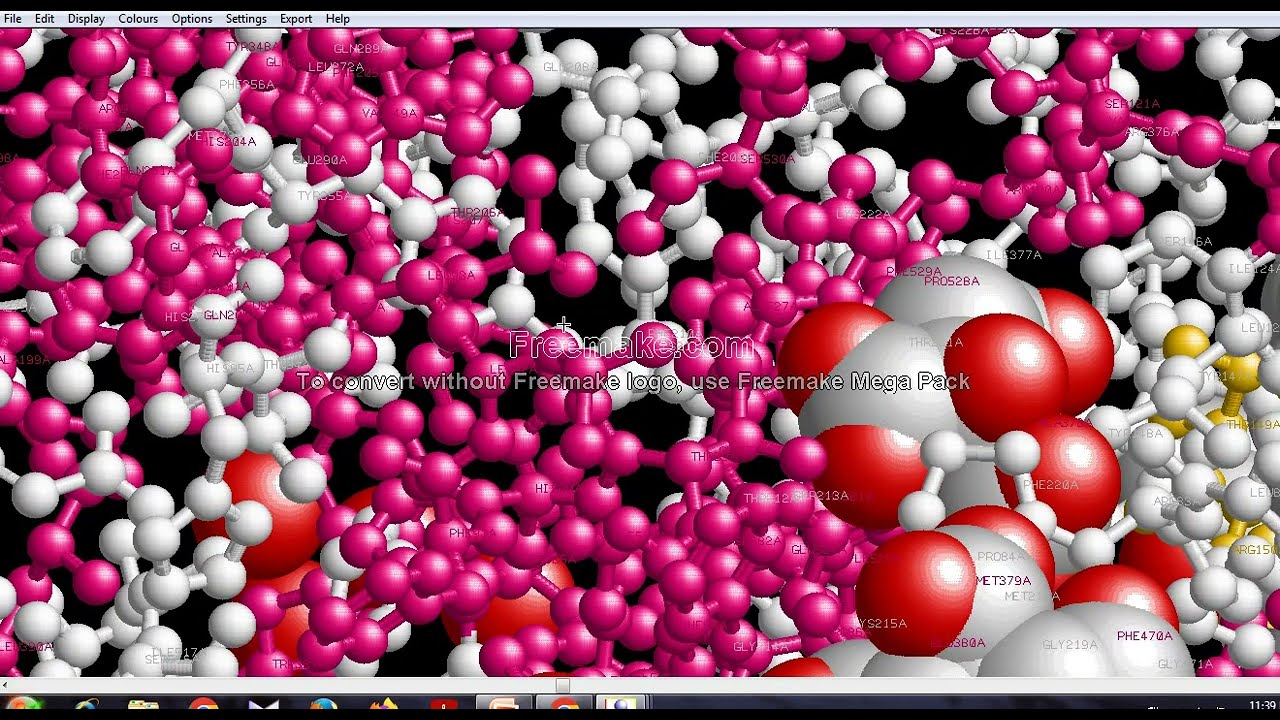
Task: Open the Options menu
Action: tap(192, 19)
